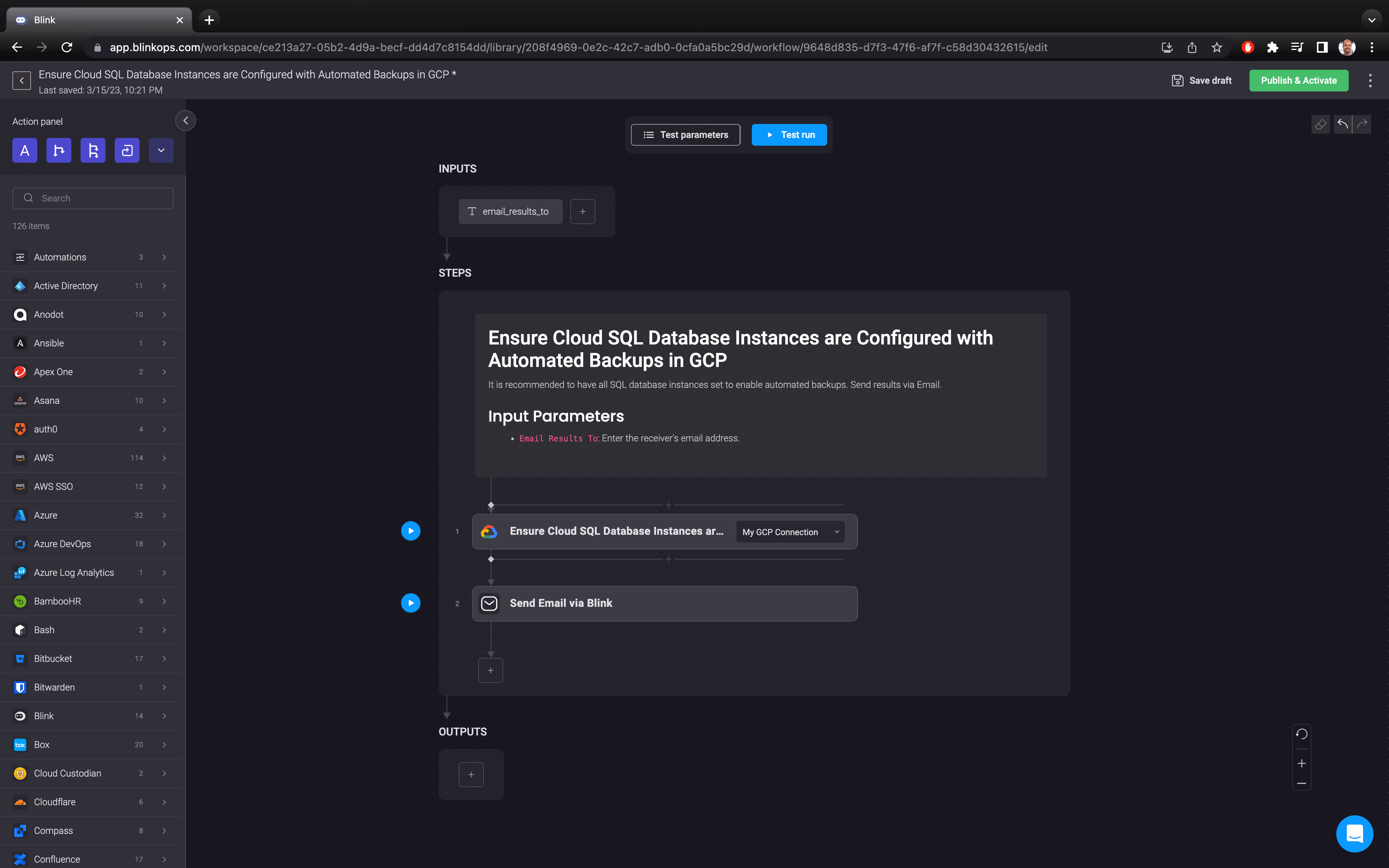
Task: Click Save draft
Action: click(1201, 80)
